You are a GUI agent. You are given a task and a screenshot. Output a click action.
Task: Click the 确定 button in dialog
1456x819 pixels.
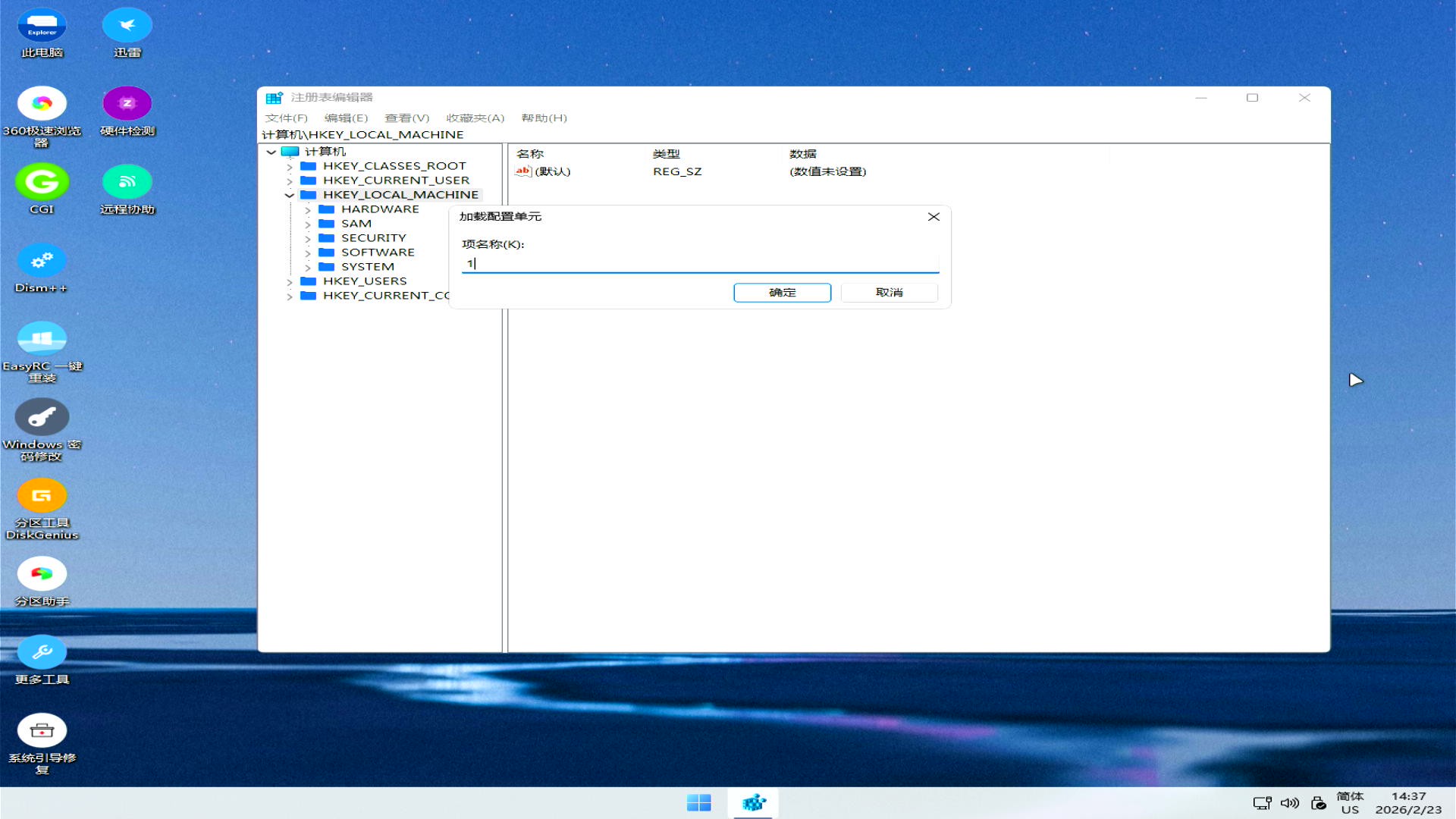coord(782,293)
